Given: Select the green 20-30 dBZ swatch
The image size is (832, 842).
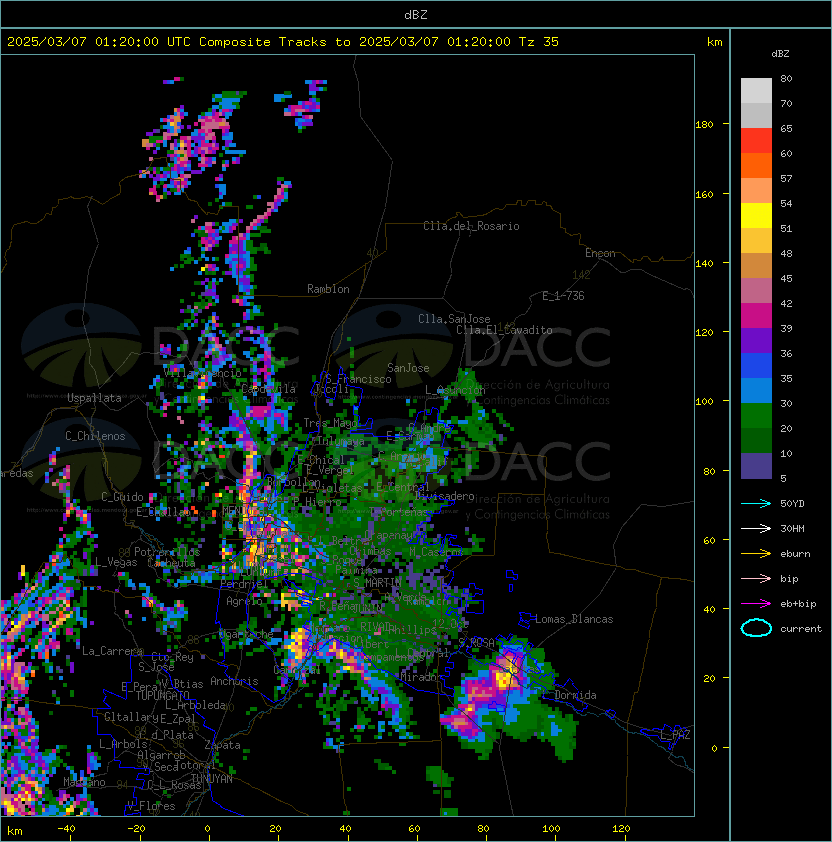Looking at the screenshot, I should tap(756, 416).
